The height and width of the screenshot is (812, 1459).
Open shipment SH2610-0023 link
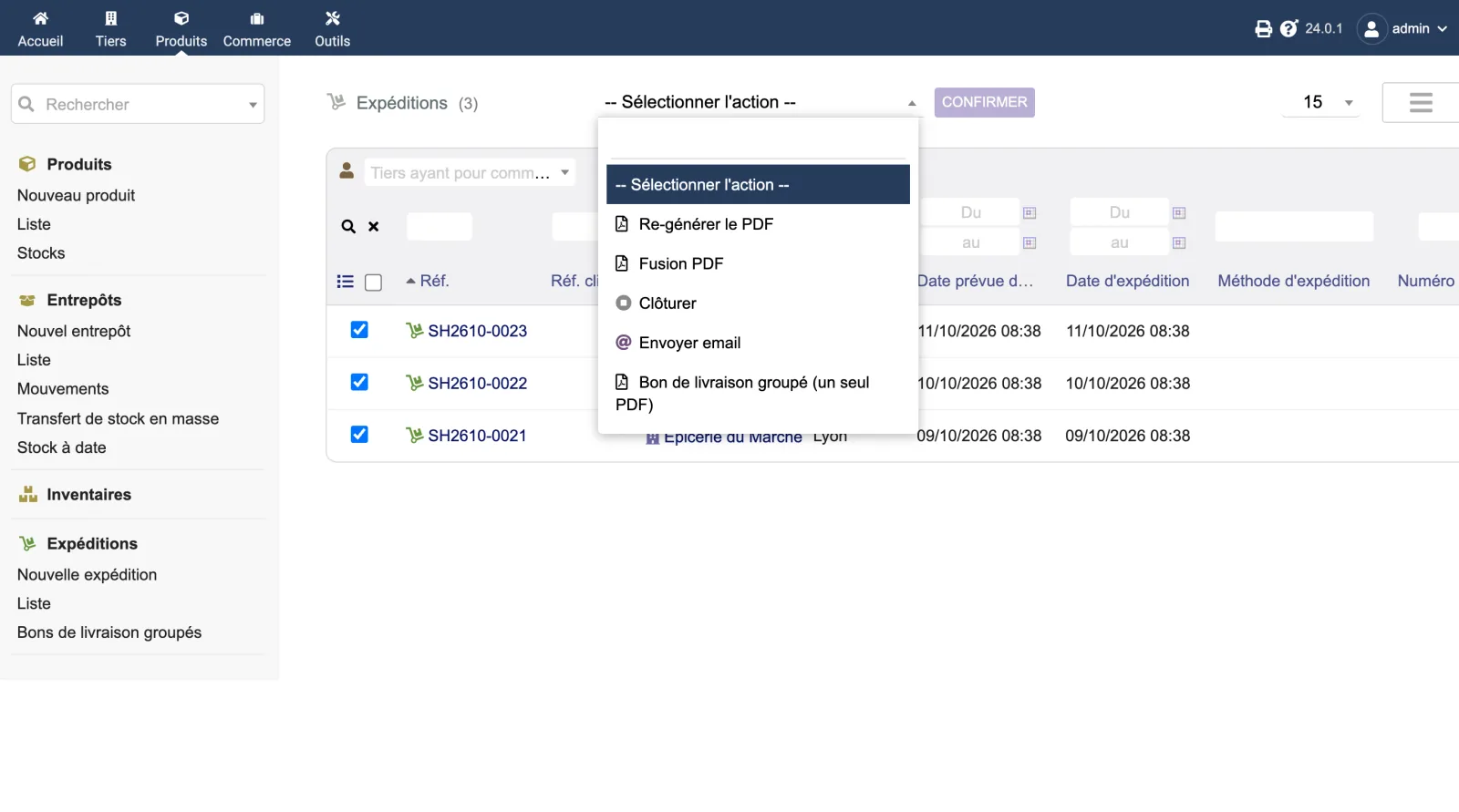pyautogui.click(x=478, y=331)
